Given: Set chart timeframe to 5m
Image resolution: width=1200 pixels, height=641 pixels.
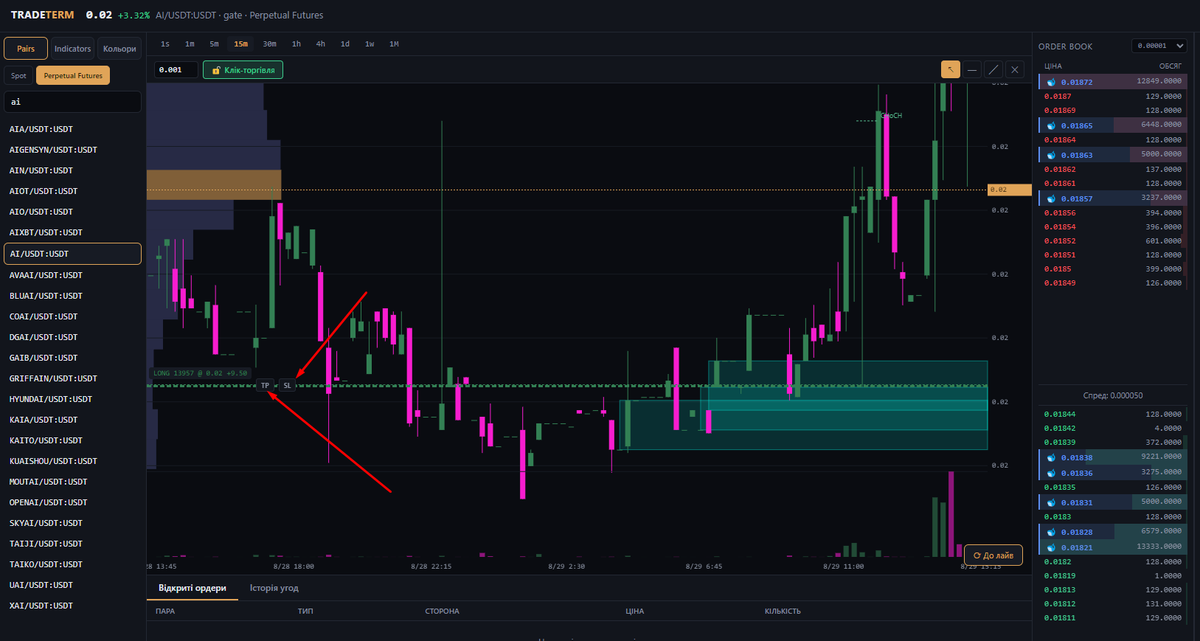Looking at the screenshot, I should pyautogui.click(x=214, y=44).
